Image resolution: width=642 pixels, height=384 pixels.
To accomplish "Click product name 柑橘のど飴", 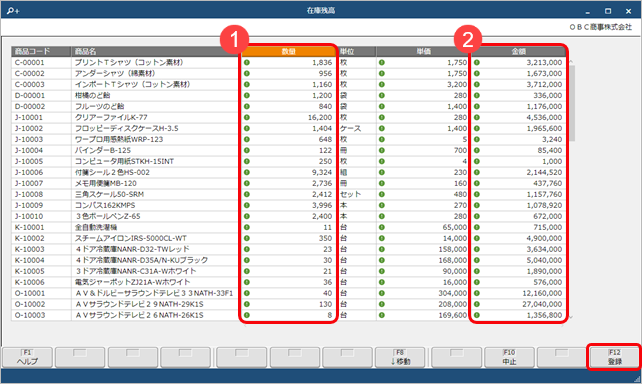I will pyautogui.click(x=93, y=95).
